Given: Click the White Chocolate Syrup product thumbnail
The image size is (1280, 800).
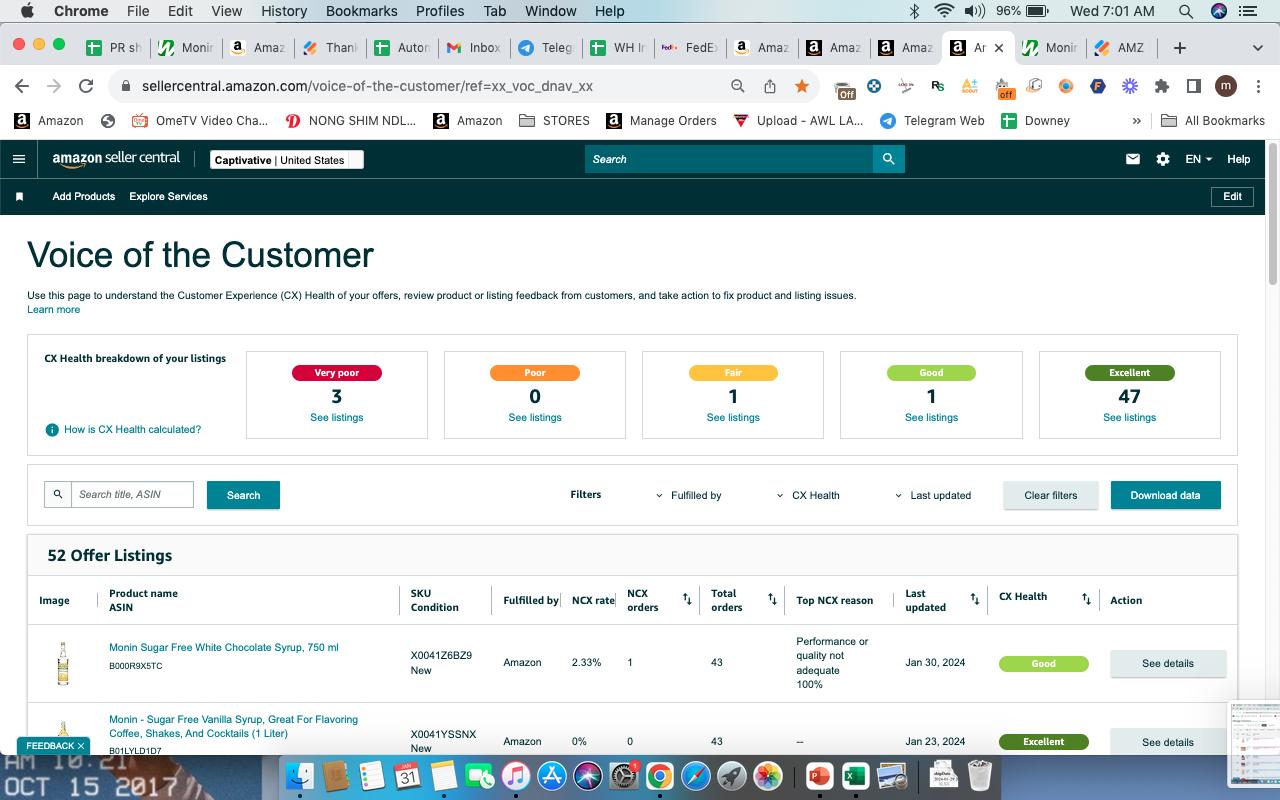Looking at the screenshot, I should pyautogui.click(x=63, y=663).
